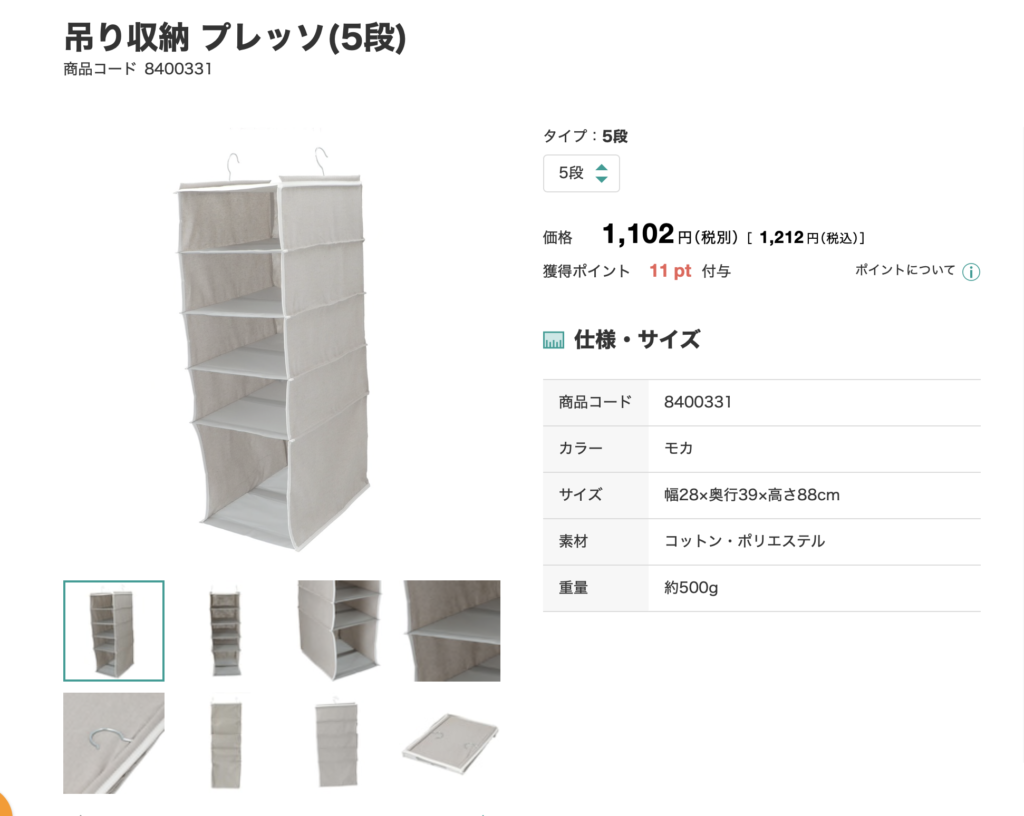
Task: Click the main hanging organizer product image
Action: pos(273,349)
